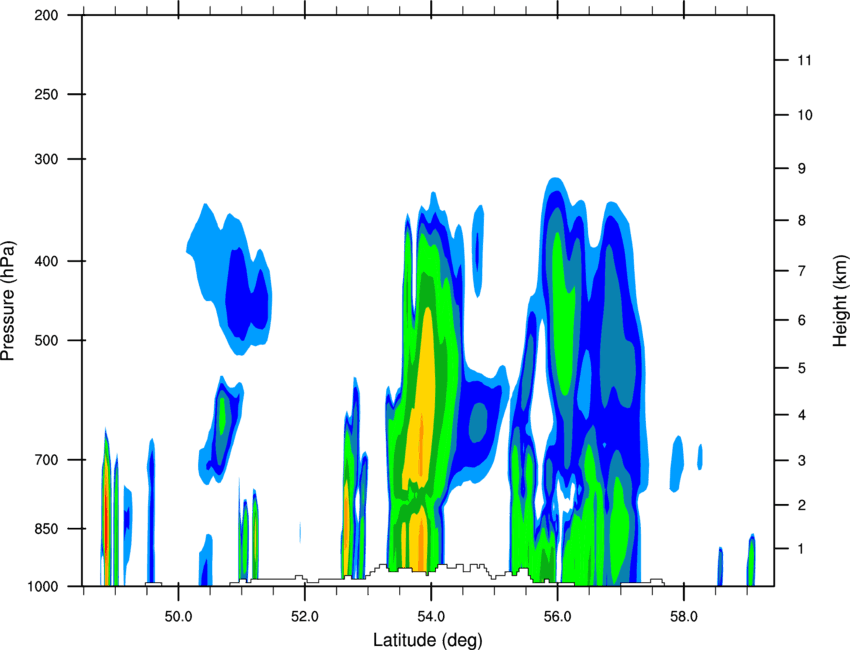Viewport: 850px width, 650px height.
Task: Click the 2 km height label
Action: [801, 505]
